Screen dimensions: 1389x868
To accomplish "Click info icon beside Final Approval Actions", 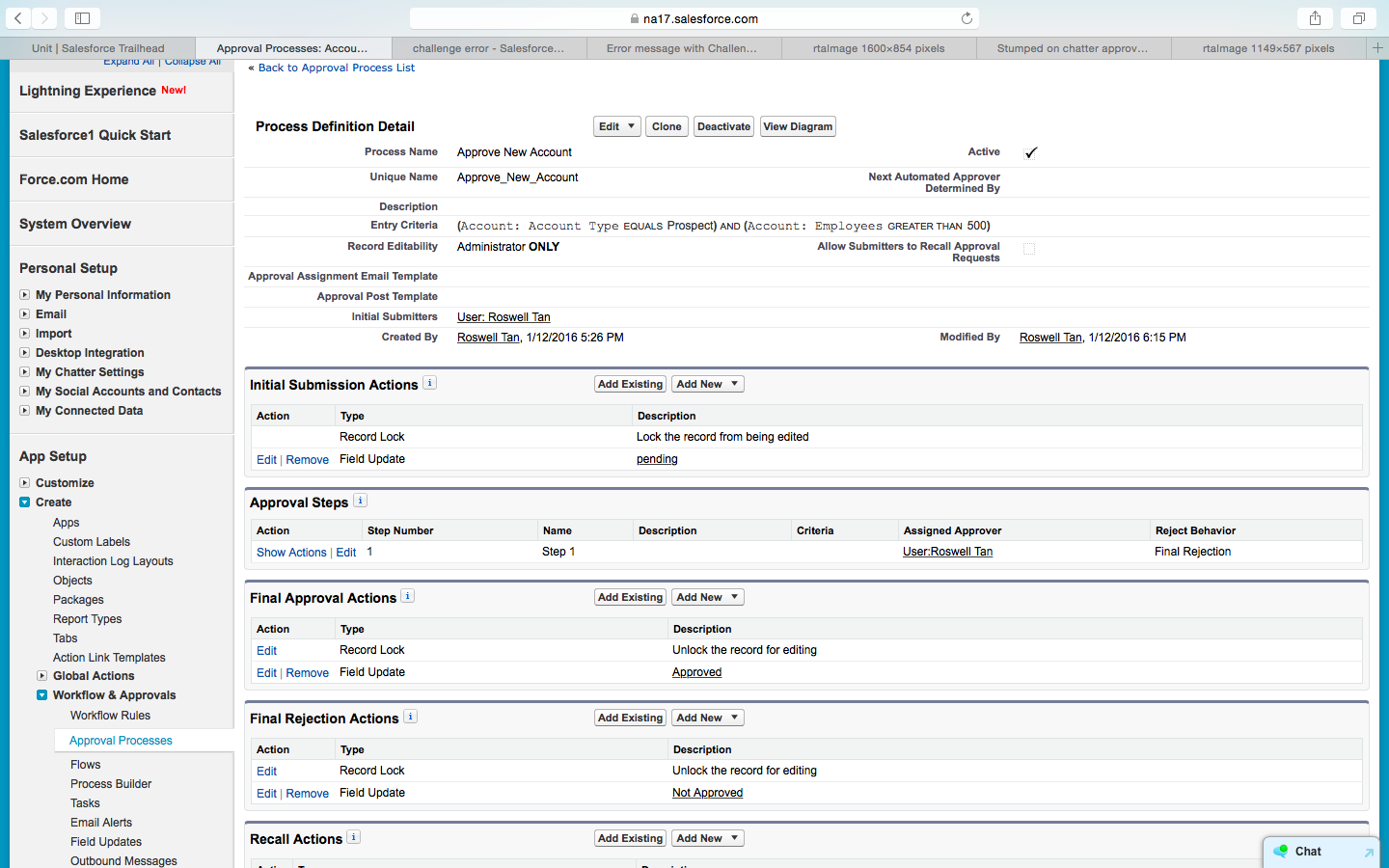I will [408, 596].
